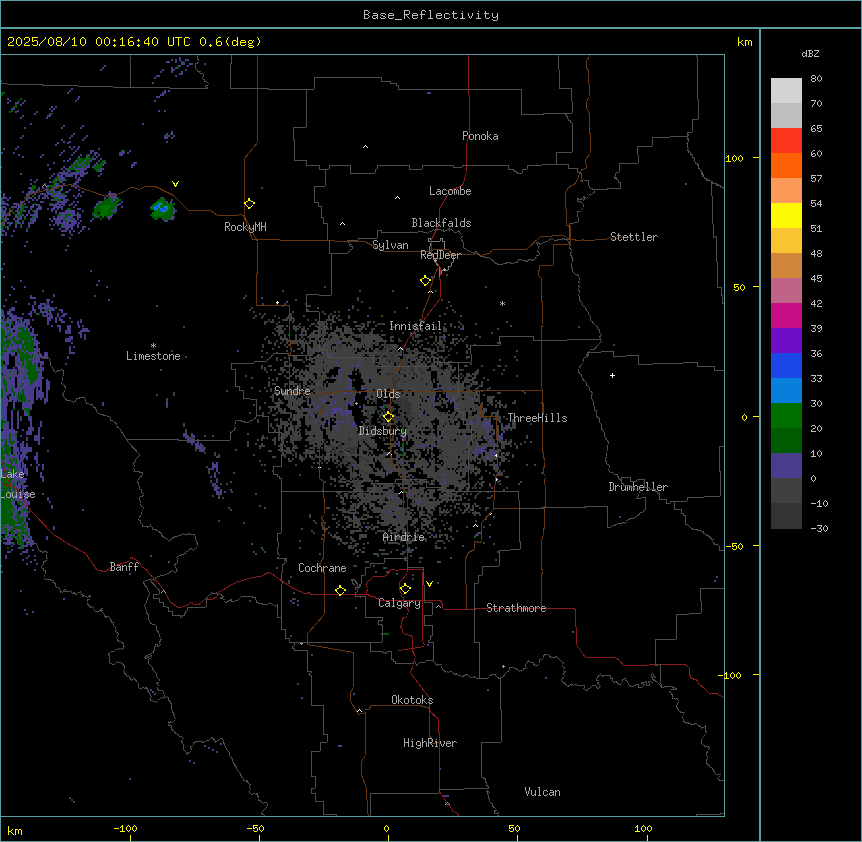Click the bottom-axis 0 km tick label
The width and height of the screenshot is (862, 842).
point(387,829)
